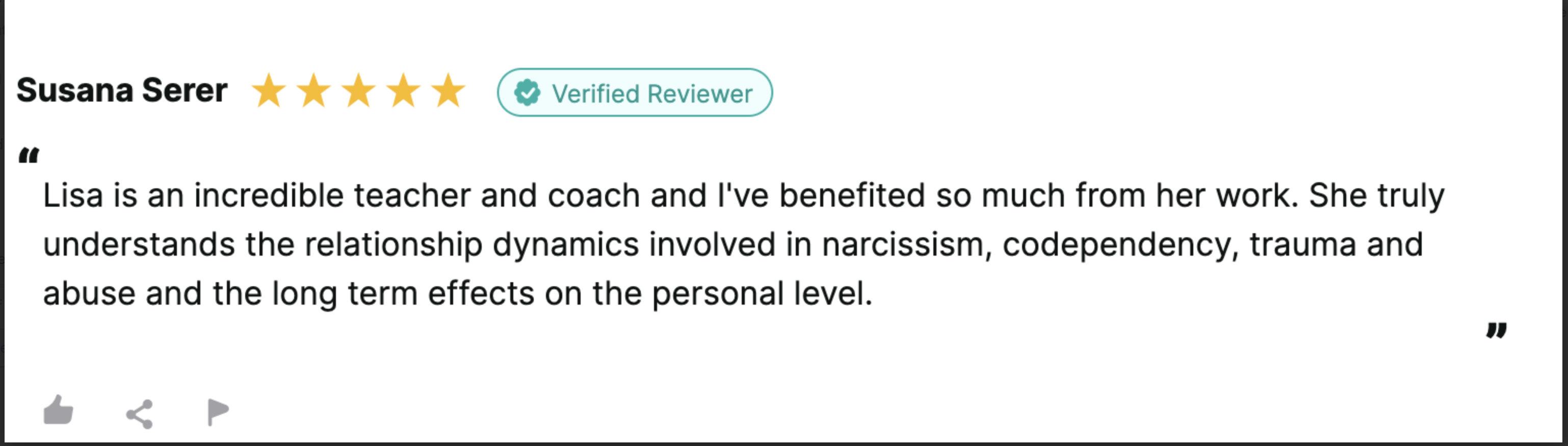Click the reviewer name Susana Serer
The image size is (1568, 446).
pyautogui.click(x=122, y=91)
